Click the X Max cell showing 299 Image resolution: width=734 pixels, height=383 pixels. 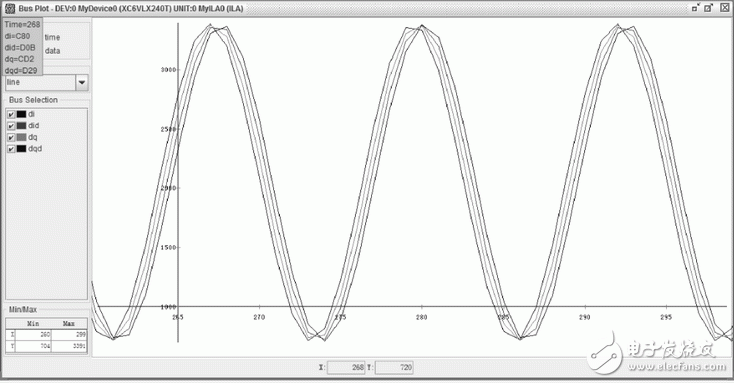click(69, 335)
